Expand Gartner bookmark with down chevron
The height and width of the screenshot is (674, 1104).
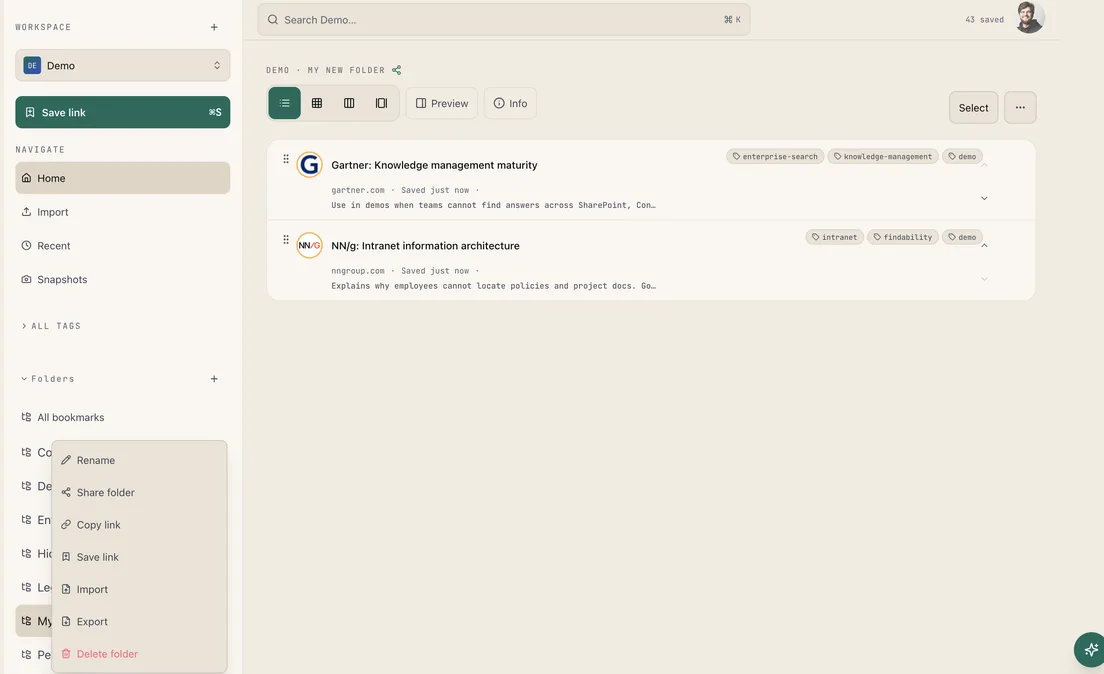pyautogui.click(x=984, y=199)
